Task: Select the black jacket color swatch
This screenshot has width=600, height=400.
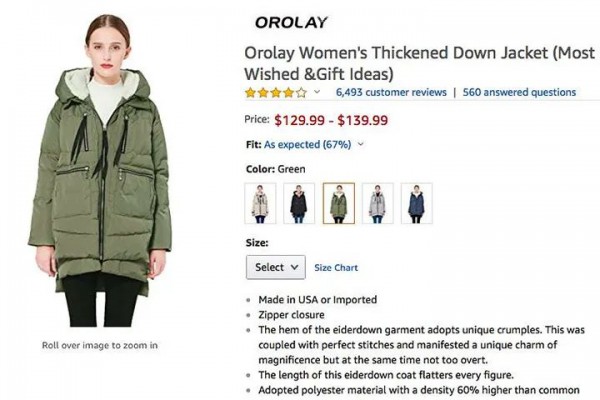Action: [x=299, y=203]
